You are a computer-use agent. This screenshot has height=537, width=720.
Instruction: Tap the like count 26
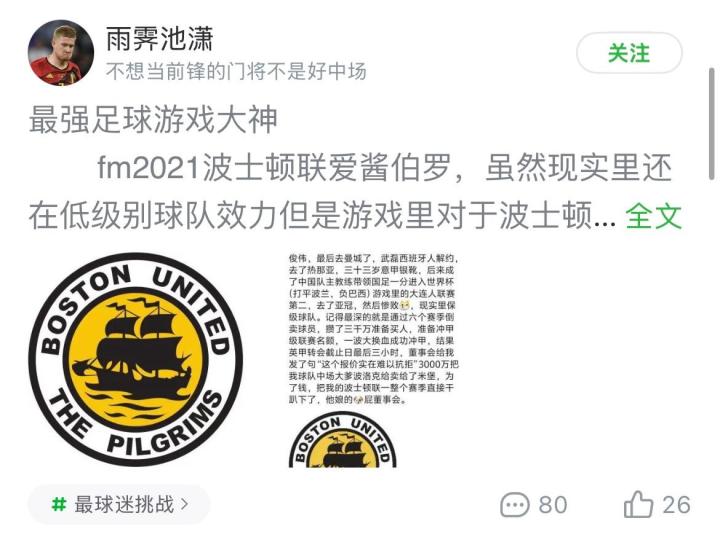pos(676,505)
